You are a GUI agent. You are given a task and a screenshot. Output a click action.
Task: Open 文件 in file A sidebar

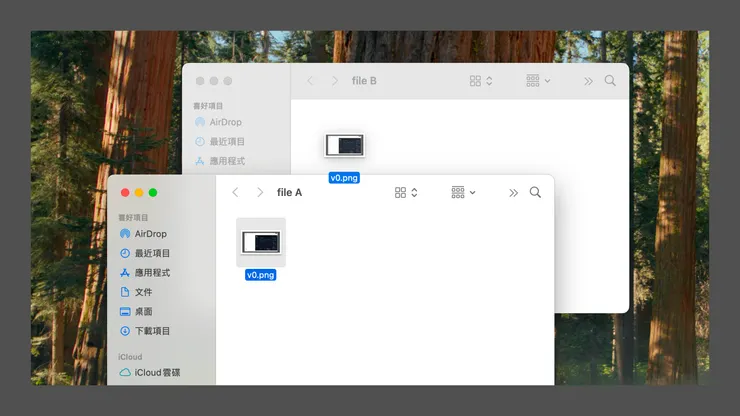click(x=136, y=292)
